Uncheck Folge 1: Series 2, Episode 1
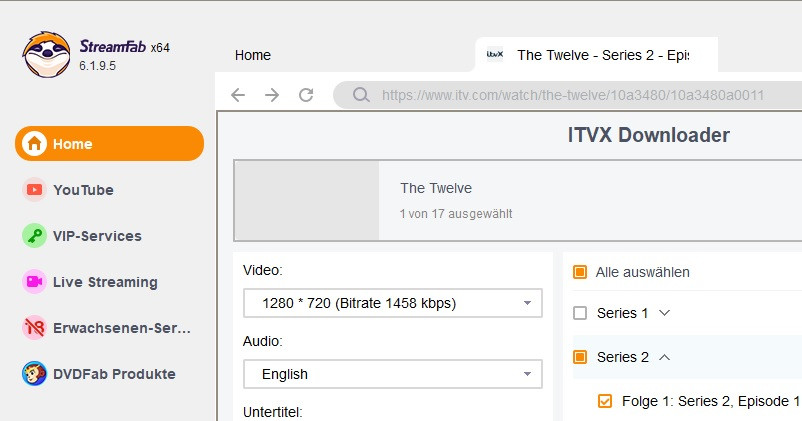Screen dimensions: 802x421 (x=605, y=401)
